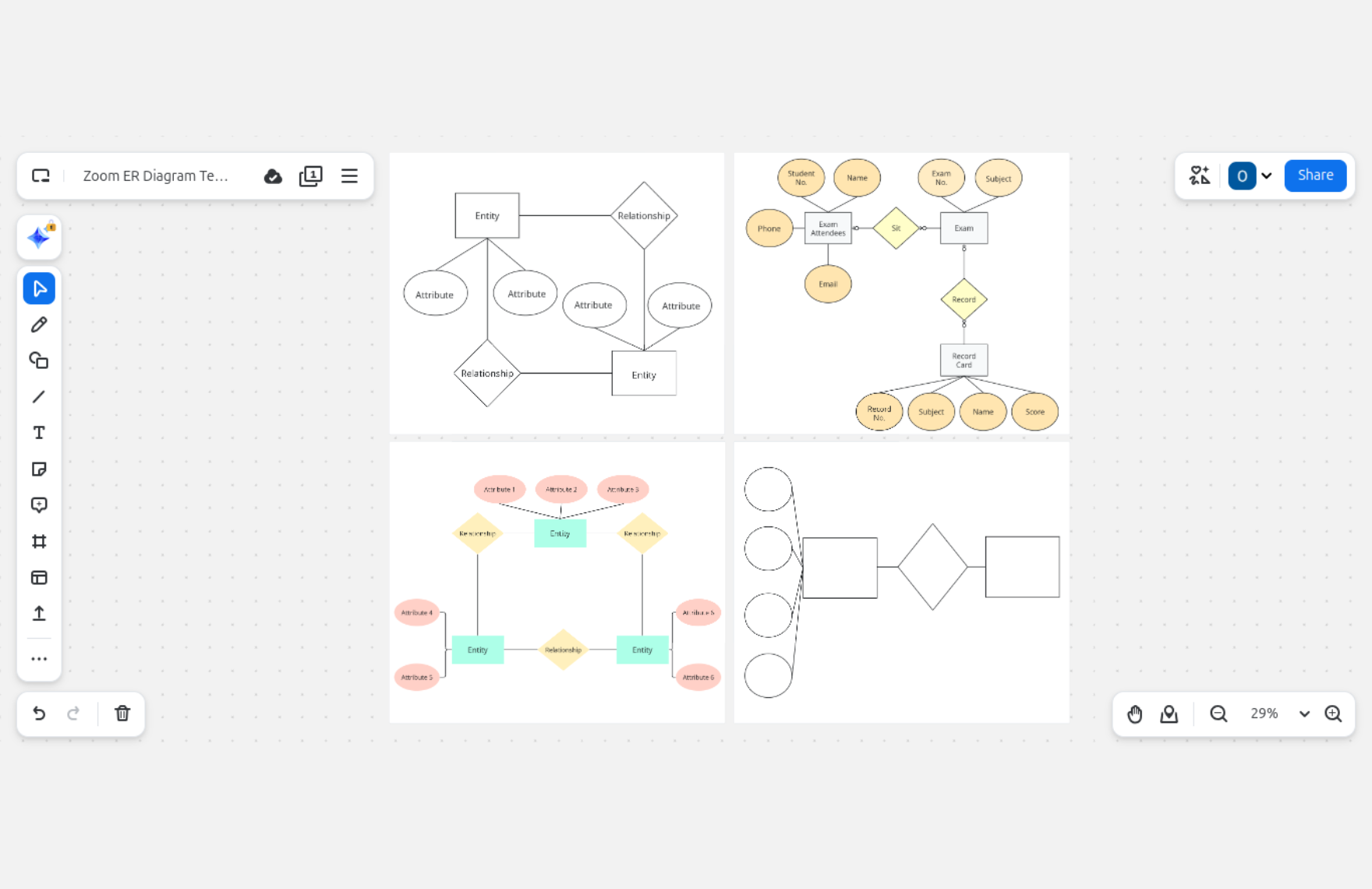The width and height of the screenshot is (1372, 889).
Task: Choose the Text tool
Action: pos(39,433)
